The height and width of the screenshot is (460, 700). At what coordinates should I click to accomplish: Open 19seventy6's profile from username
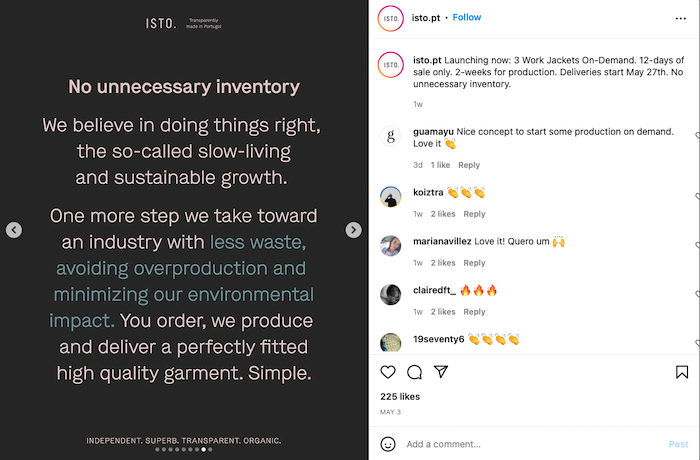439,339
